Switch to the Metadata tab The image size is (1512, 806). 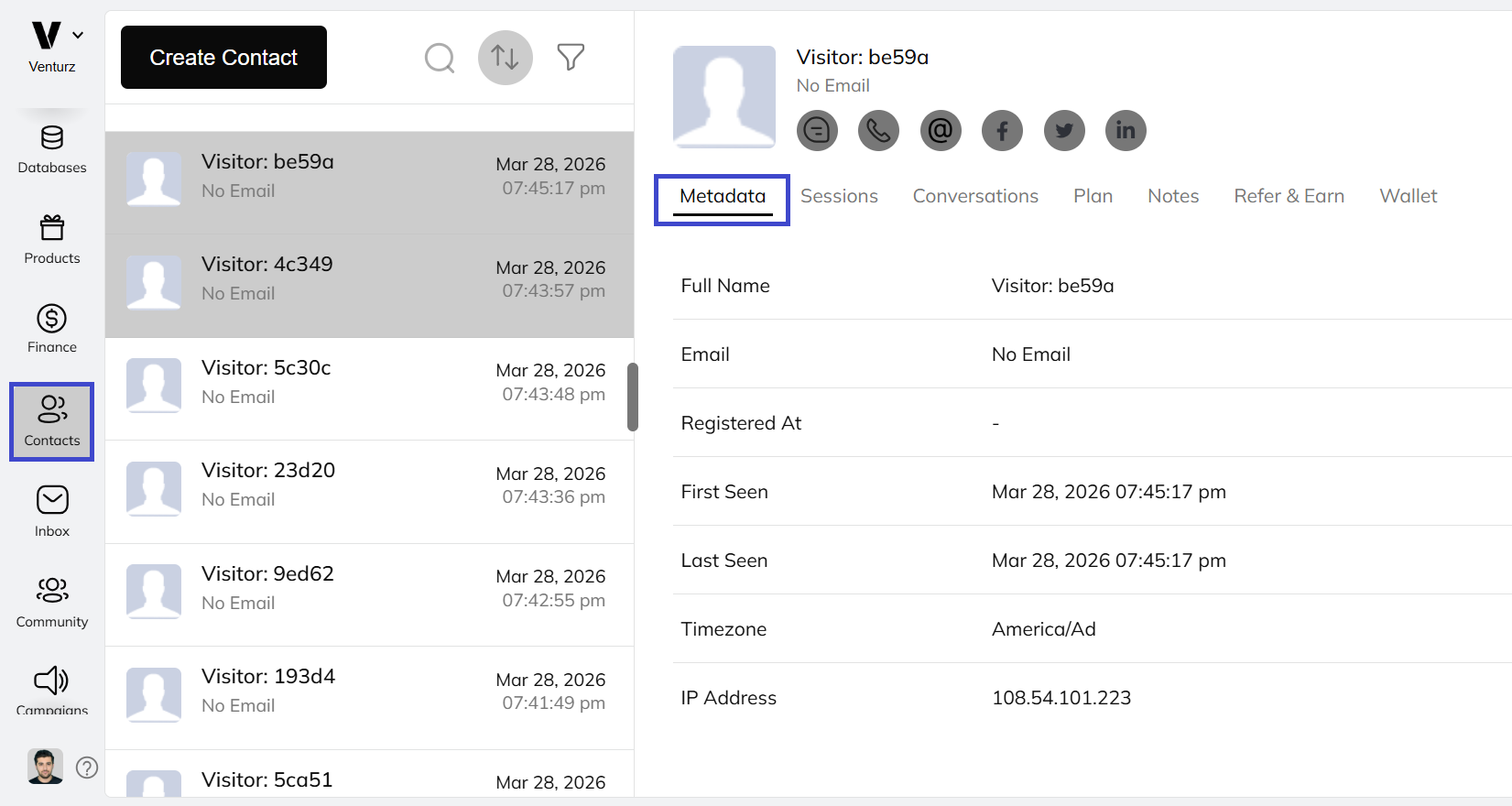coord(723,196)
